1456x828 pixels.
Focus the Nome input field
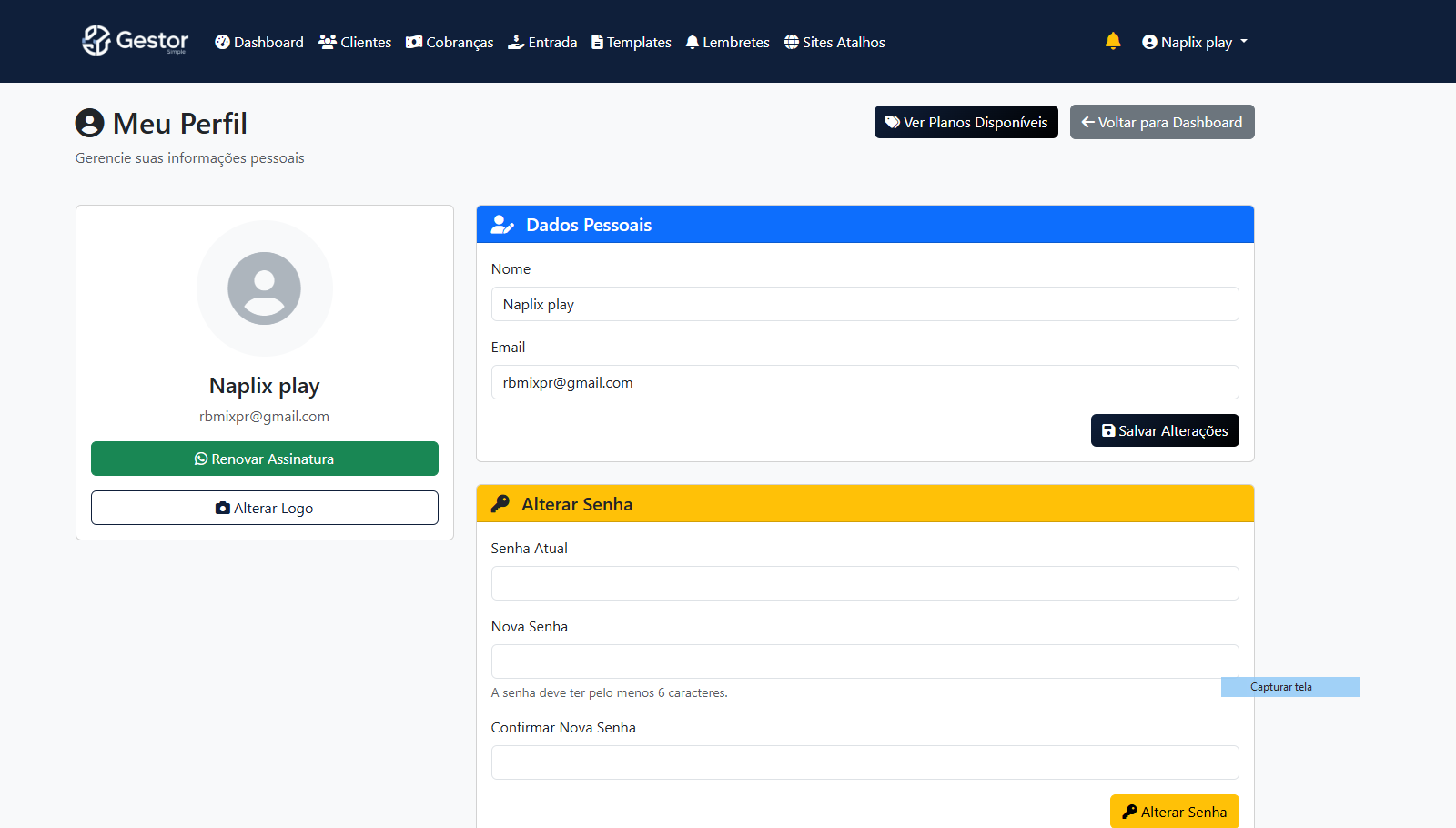coord(864,304)
